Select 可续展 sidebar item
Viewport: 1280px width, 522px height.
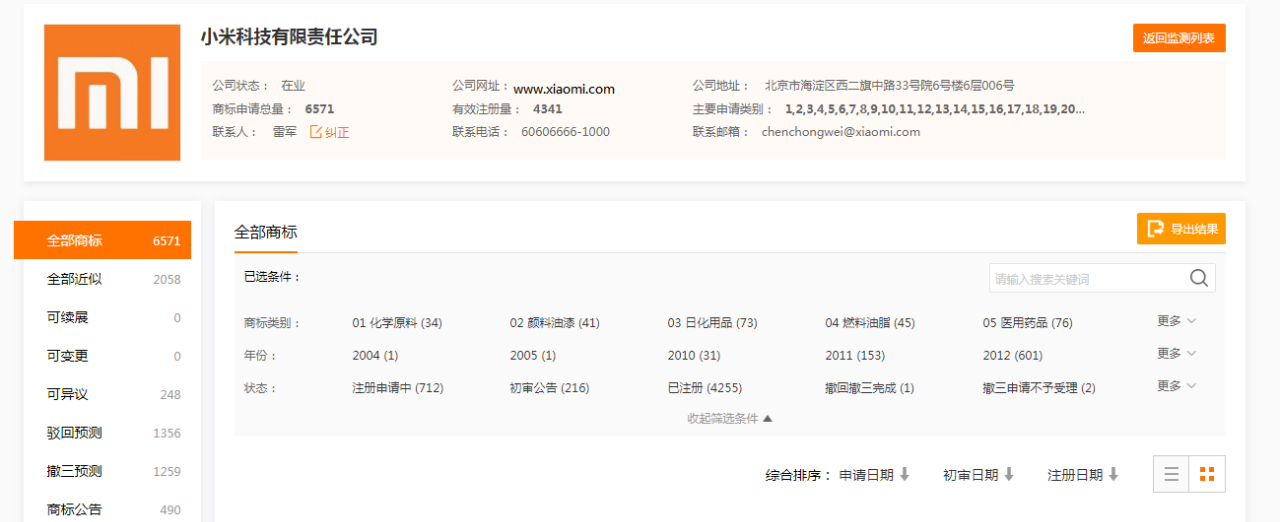(112, 318)
